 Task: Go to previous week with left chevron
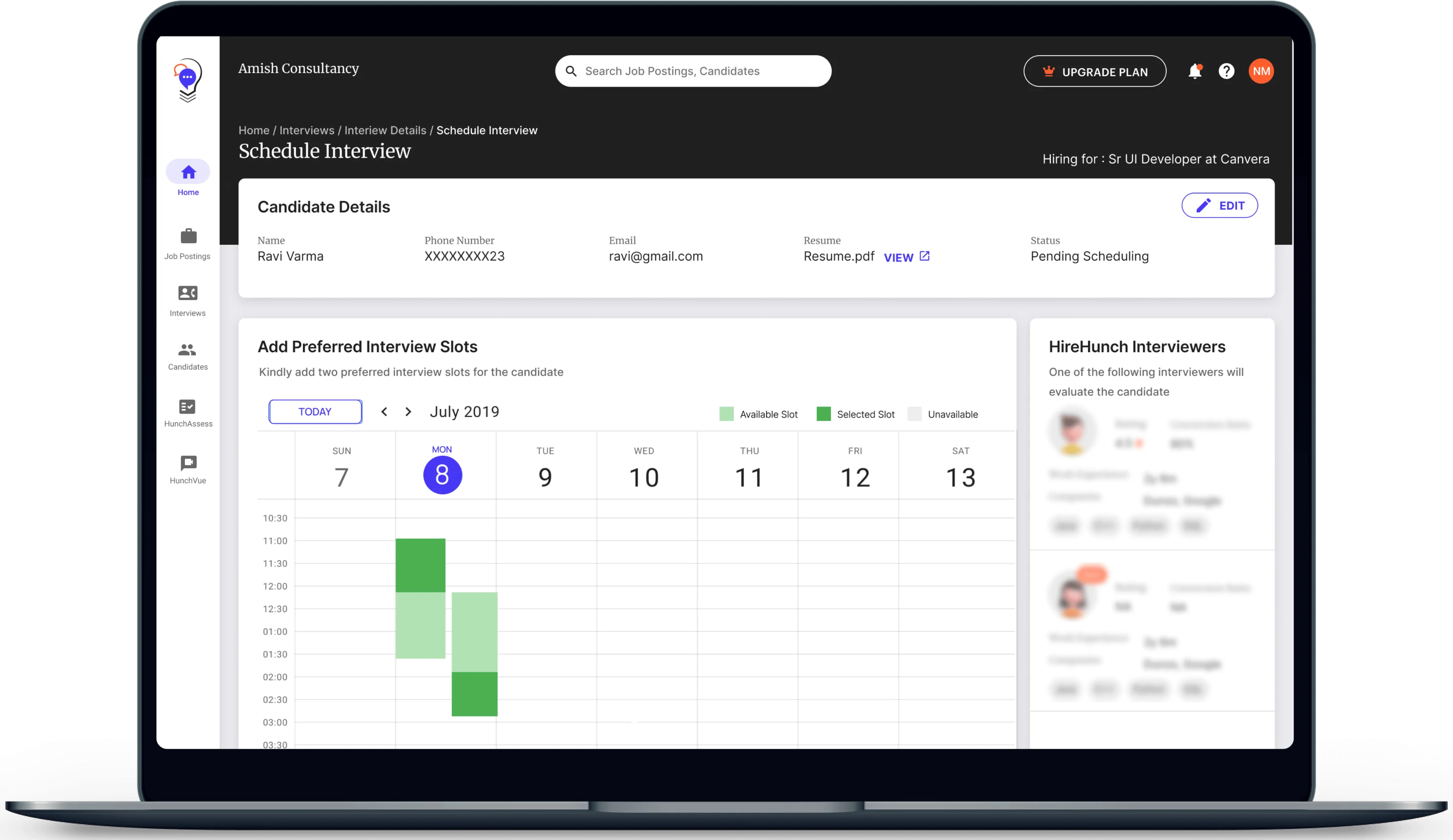tap(384, 411)
